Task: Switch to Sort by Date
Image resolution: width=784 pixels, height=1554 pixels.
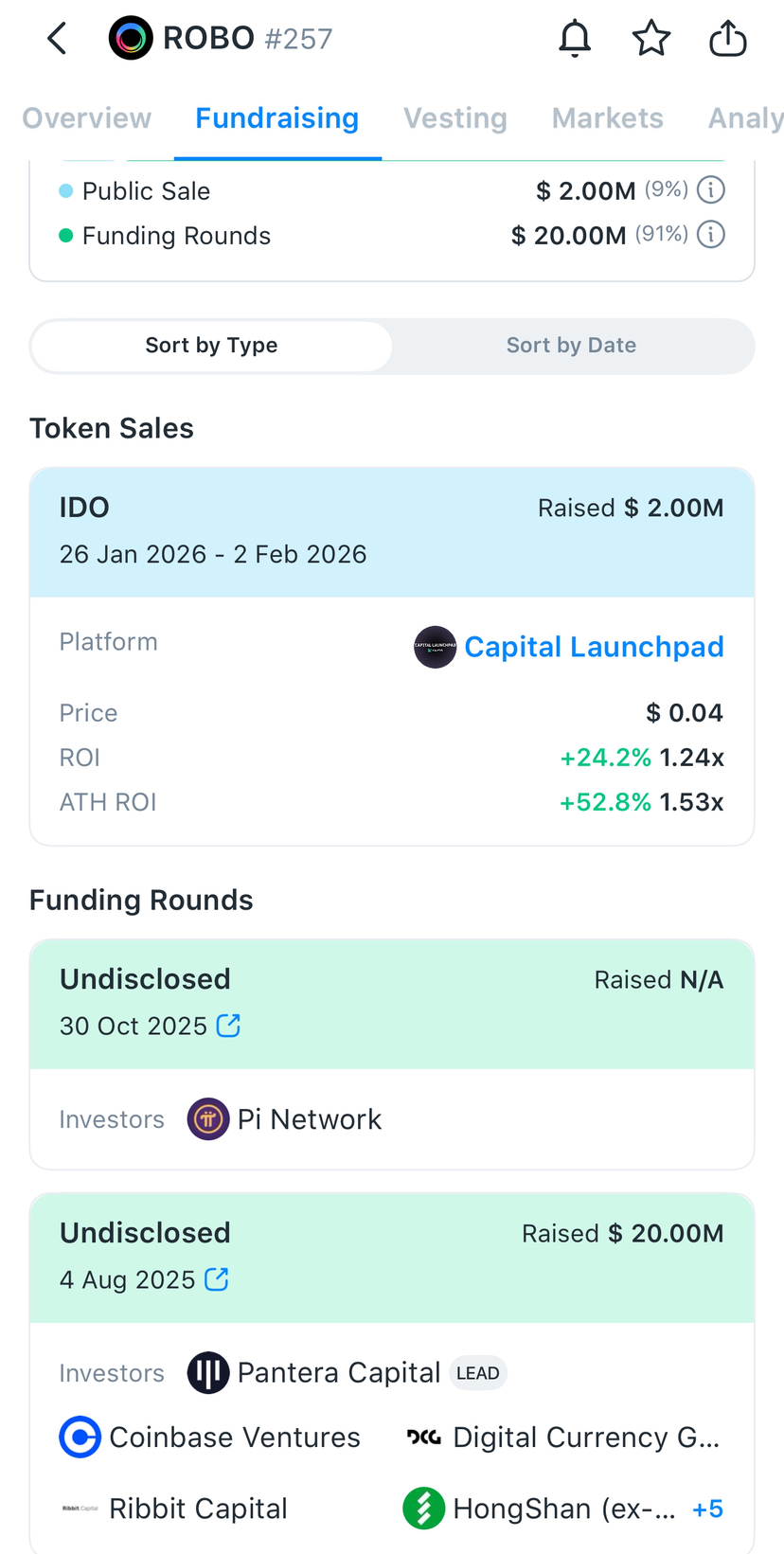Action: [571, 346]
